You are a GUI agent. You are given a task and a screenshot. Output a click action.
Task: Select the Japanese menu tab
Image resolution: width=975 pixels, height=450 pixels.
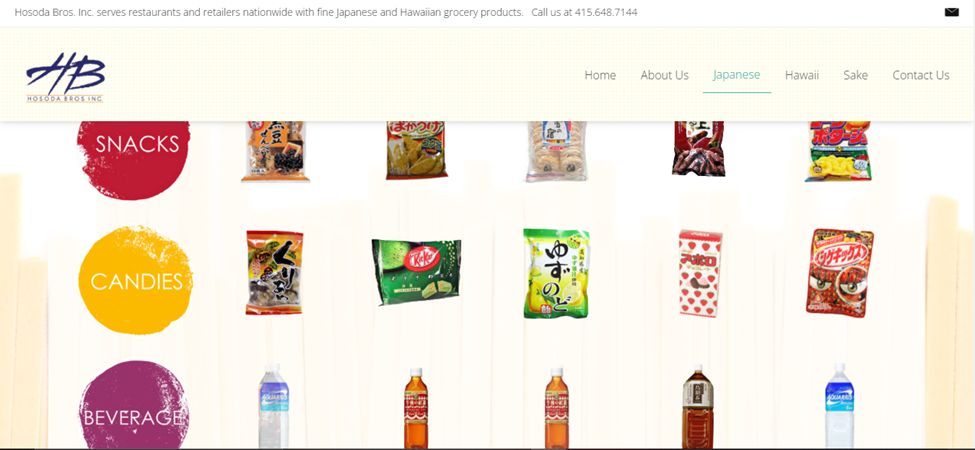click(x=736, y=75)
